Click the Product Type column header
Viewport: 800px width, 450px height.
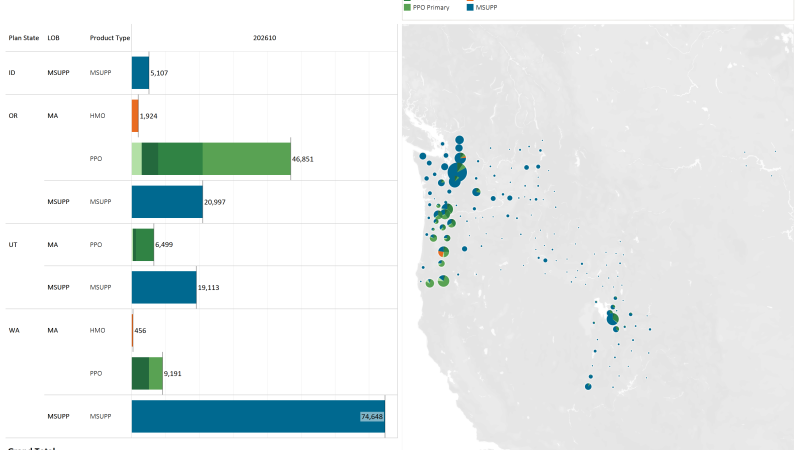point(110,38)
